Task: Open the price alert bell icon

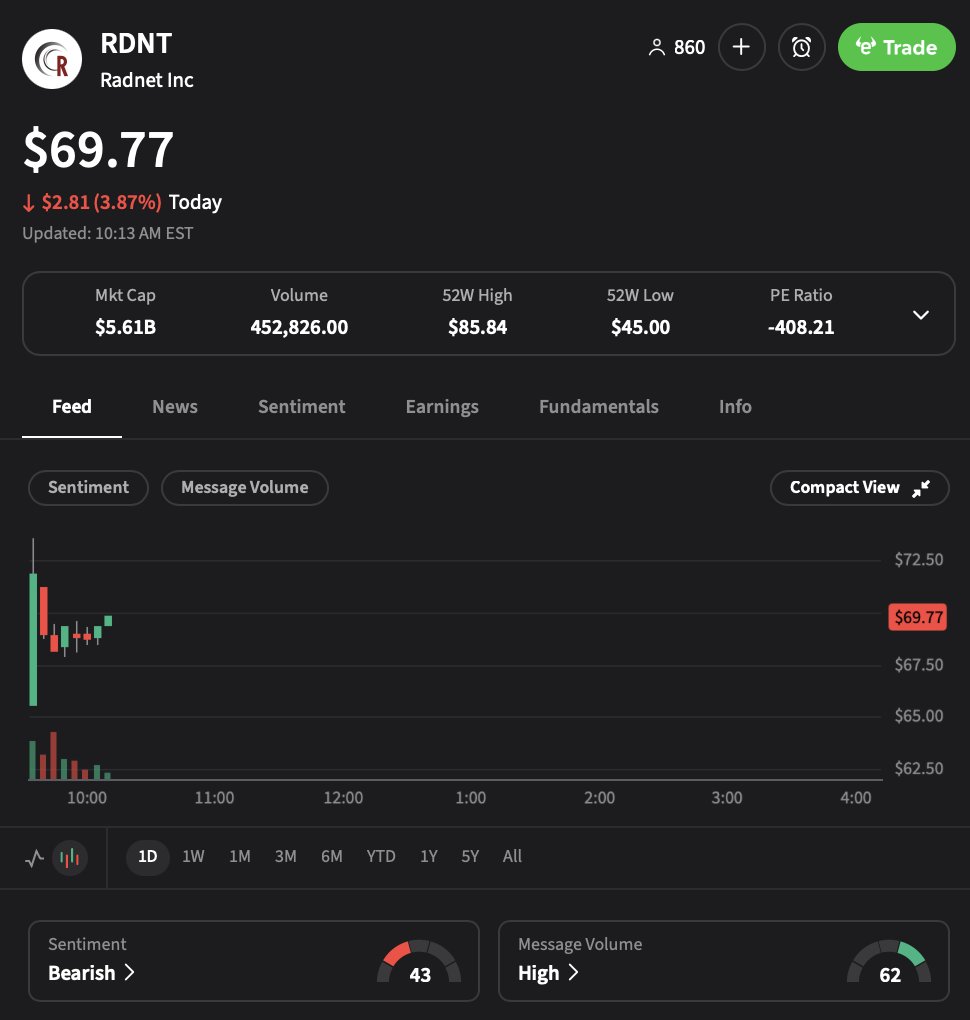Action: 801,47
